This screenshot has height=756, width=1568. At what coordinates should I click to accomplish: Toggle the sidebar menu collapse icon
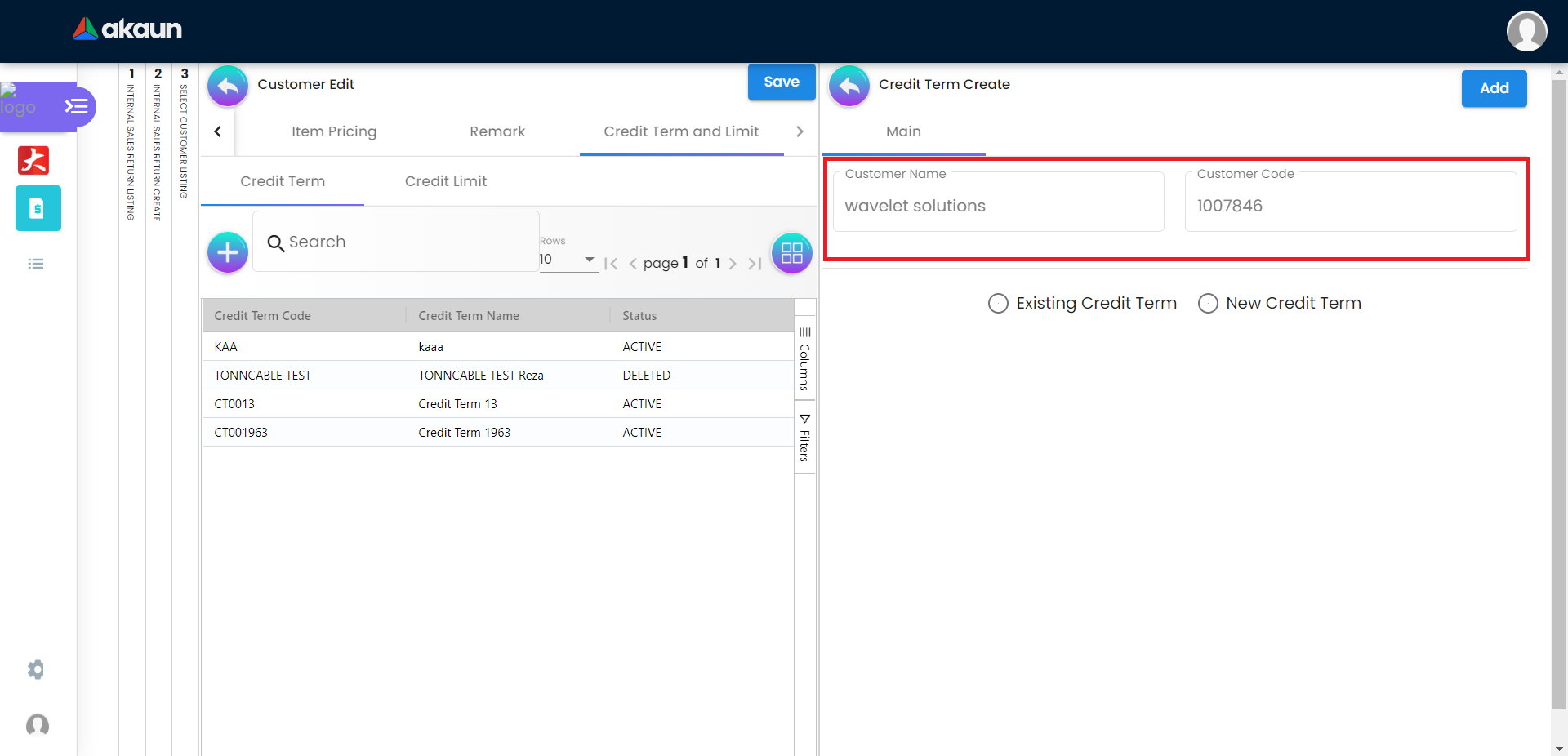(x=76, y=107)
